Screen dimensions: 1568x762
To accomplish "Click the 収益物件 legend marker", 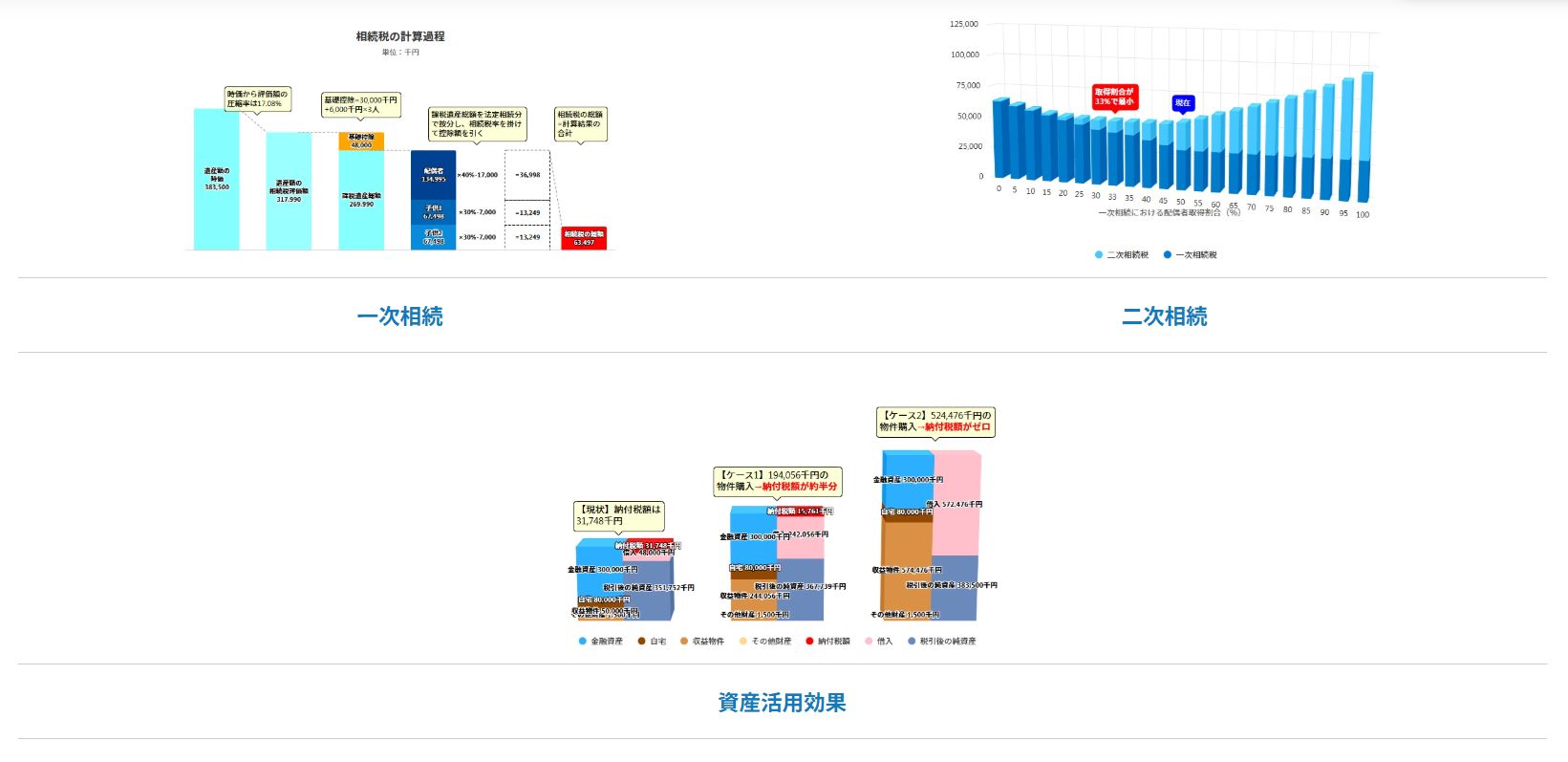I will click(x=684, y=642).
